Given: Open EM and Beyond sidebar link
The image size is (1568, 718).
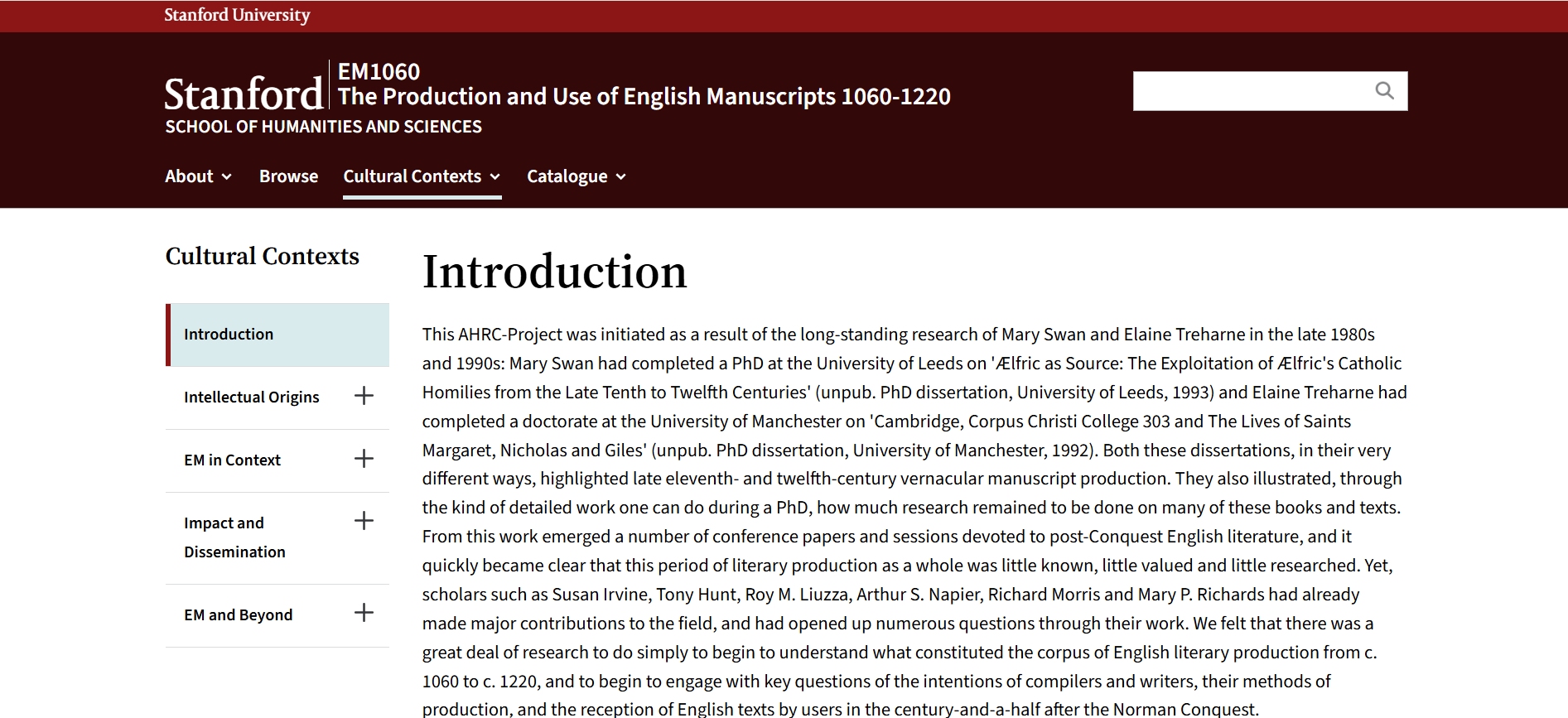Looking at the screenshot, I should [238, 615].
